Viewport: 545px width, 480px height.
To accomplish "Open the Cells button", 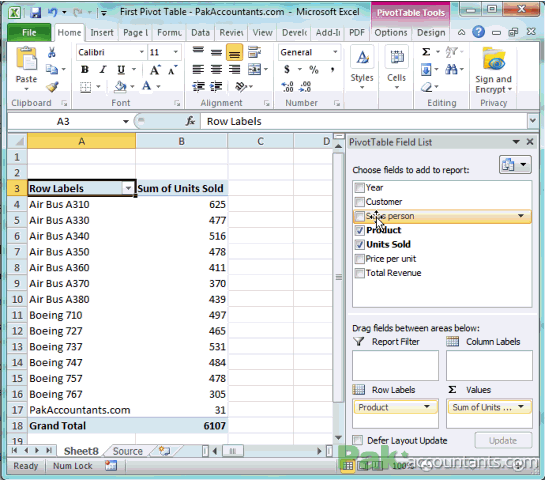I will click(397, 68).
